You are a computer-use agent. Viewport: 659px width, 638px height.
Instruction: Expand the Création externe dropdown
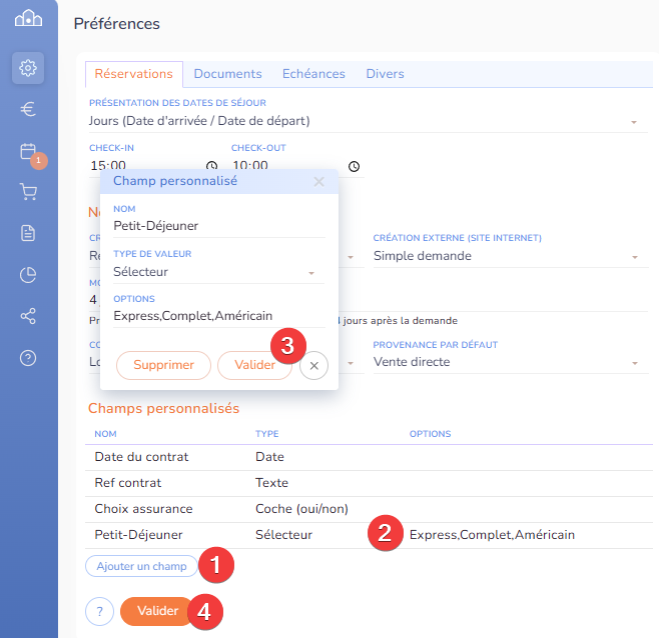pyautogui.click(x=633, y=257)
